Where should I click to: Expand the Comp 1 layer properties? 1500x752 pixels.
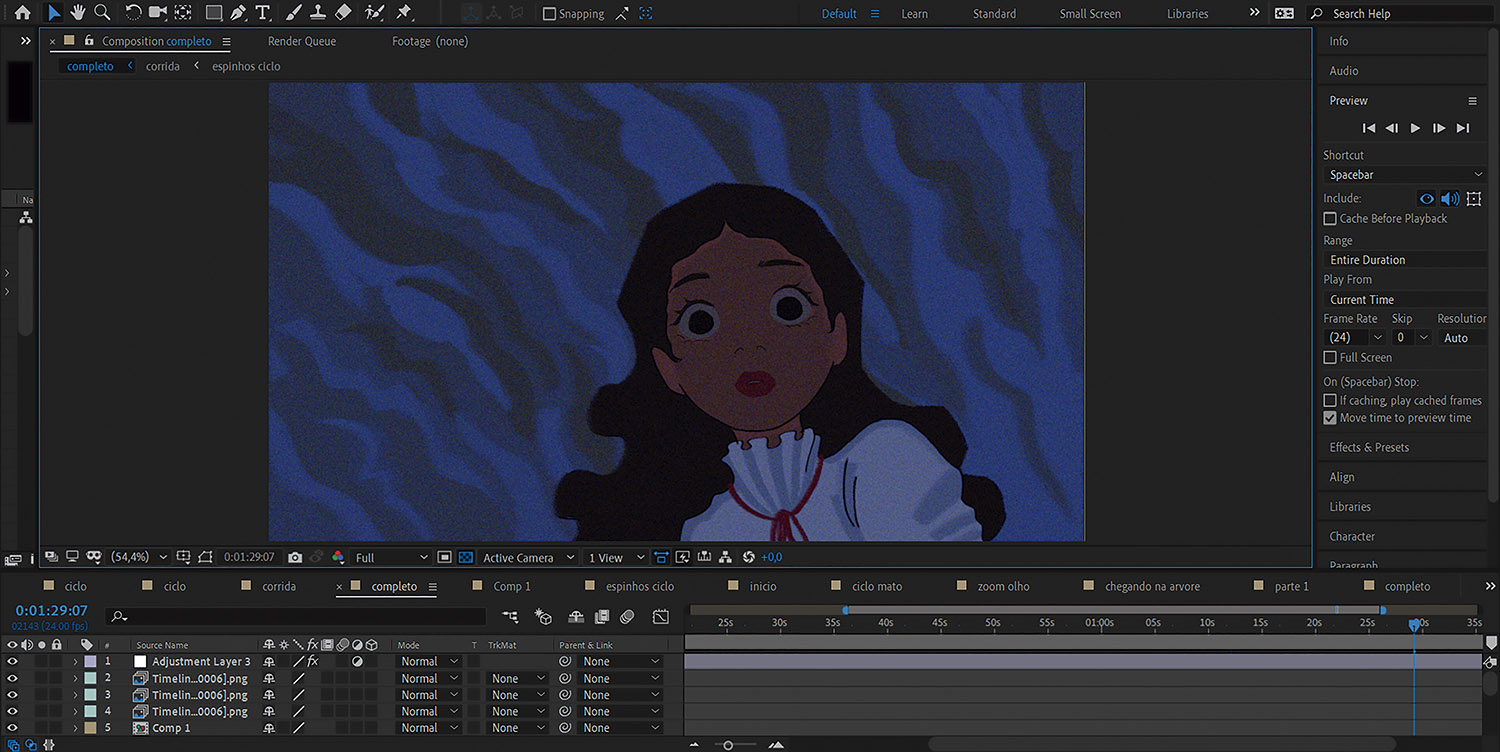75,728
